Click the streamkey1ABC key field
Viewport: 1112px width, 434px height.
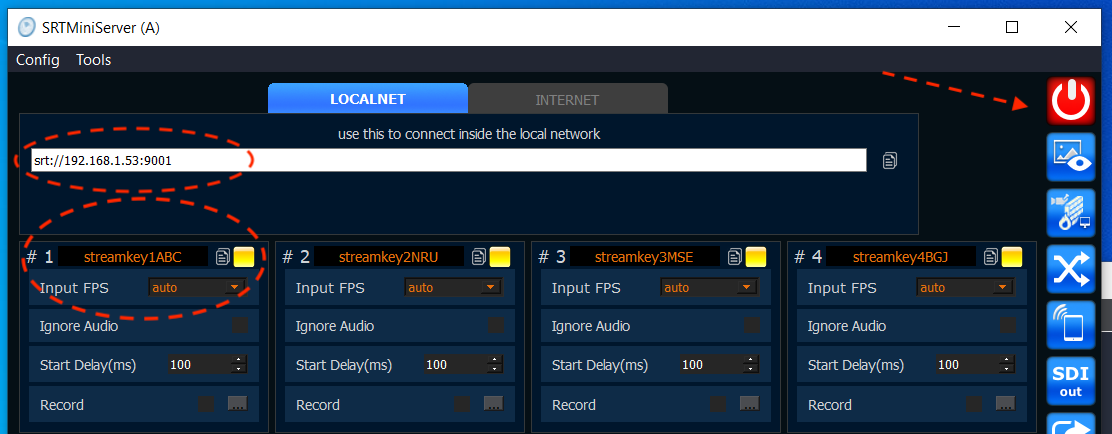pyautogui.click(x=133, y=257)
